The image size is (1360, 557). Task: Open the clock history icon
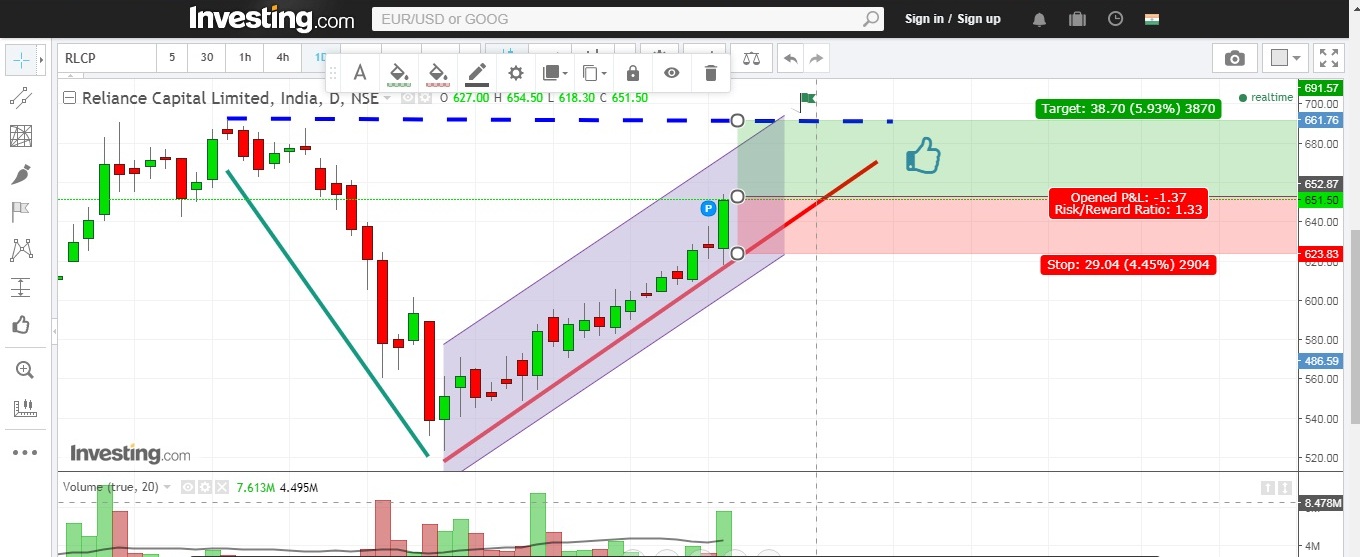(x=1115, y=19)
